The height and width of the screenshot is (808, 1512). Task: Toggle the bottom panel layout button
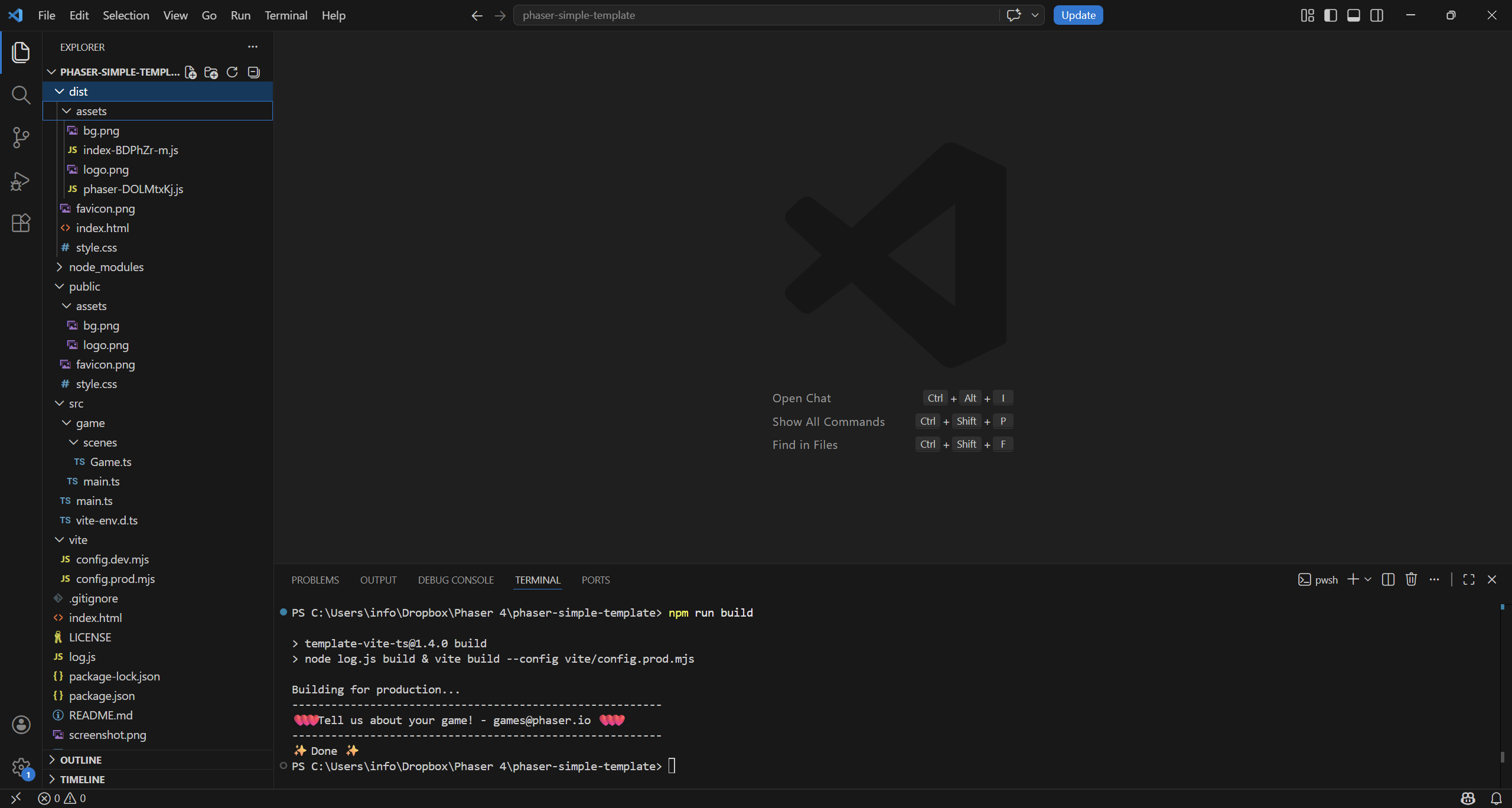(x=1353, y=15)
